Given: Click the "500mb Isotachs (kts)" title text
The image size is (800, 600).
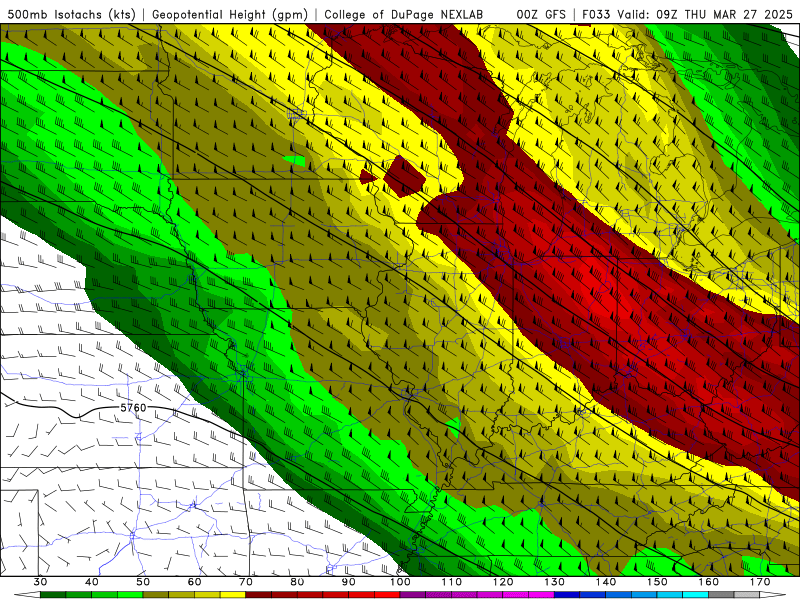Looking at the screenshot, I should (x=72, y=14).
